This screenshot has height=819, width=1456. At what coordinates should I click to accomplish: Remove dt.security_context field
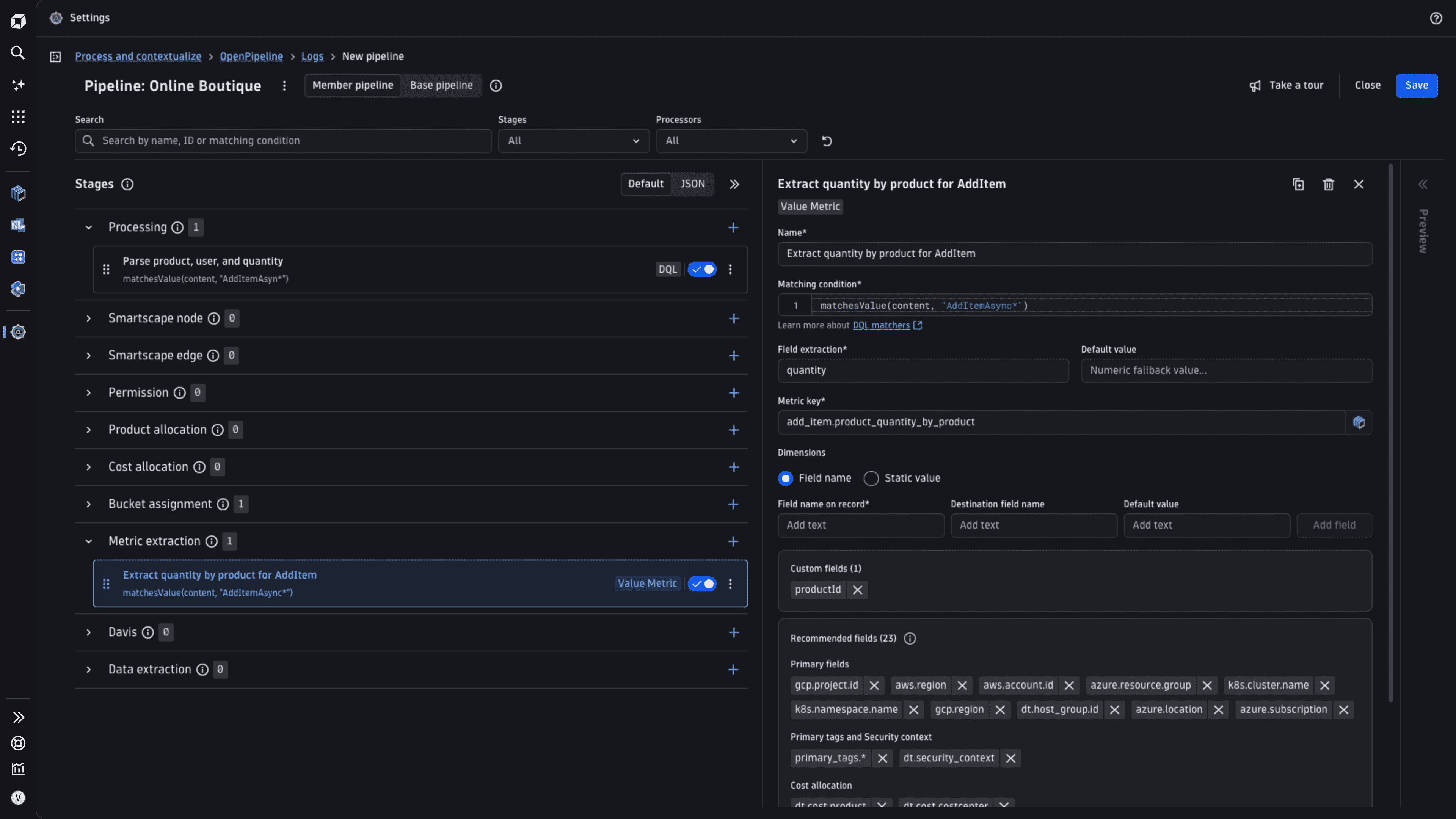point(1010,758)
